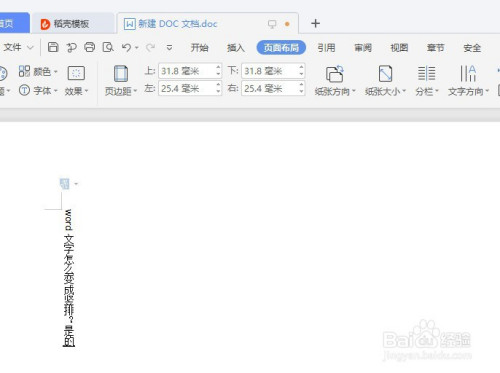
Task: Adjust the top margin stepper arrows
Action: tap(218, 71)
